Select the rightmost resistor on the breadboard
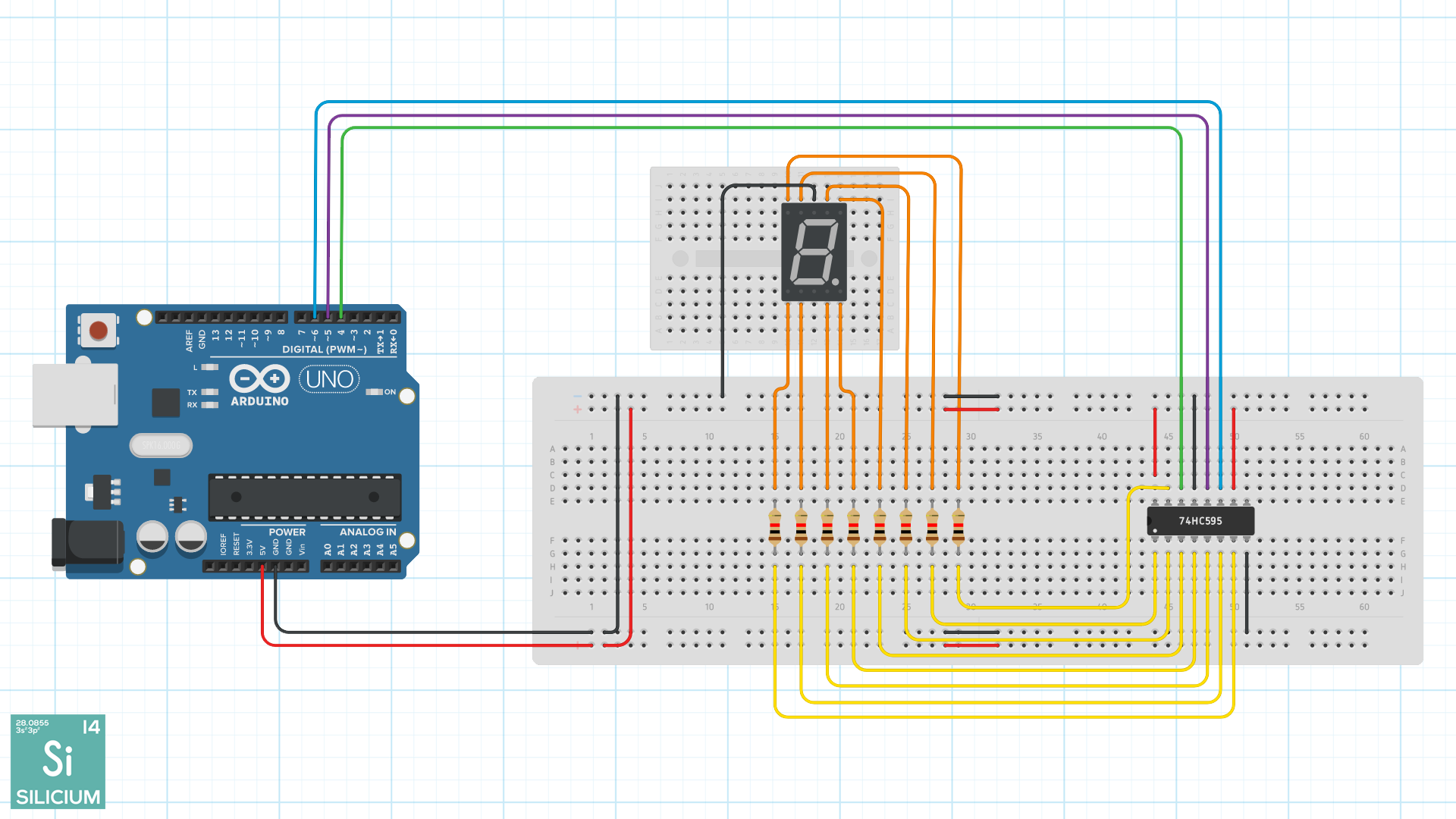Screen dimensions: 1456x819 click(x=959, y=526)
